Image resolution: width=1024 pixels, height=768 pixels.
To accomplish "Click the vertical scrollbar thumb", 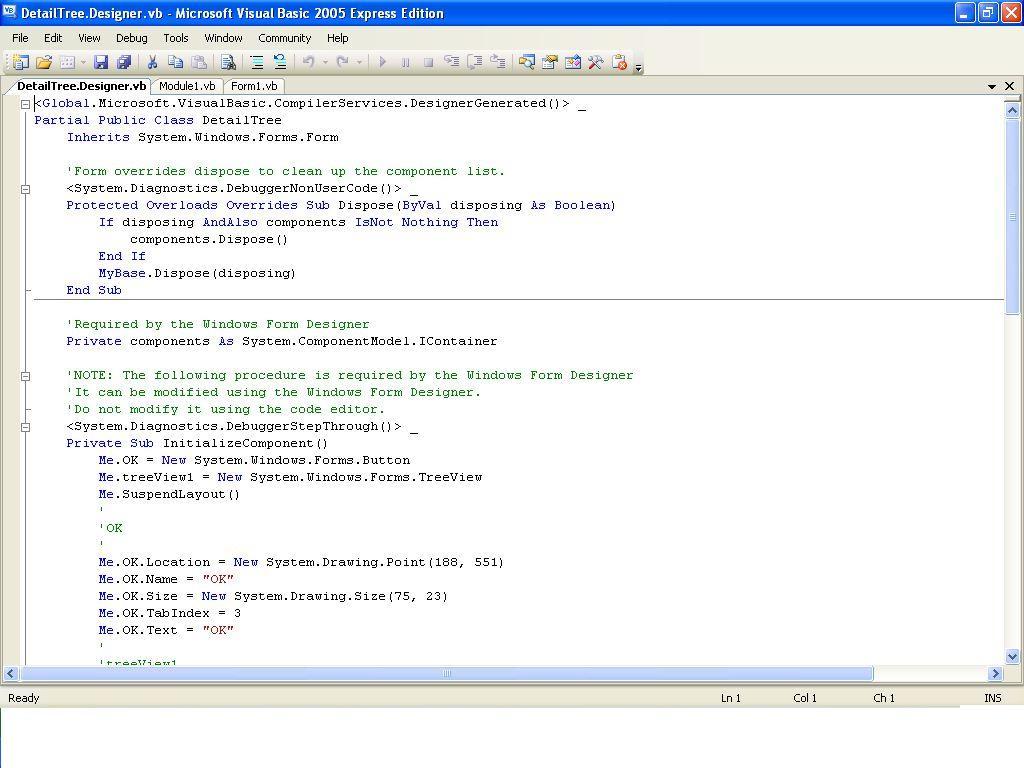I will (x=1012, y=217).
